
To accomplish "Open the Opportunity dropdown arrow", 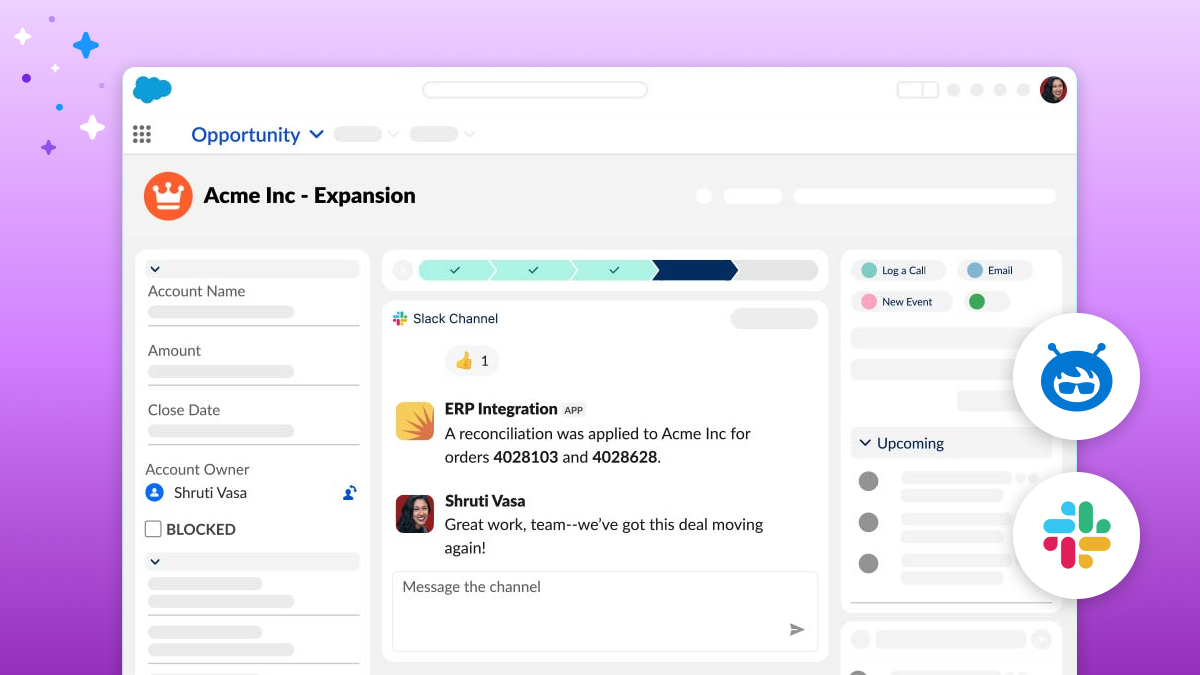I will coord(317,134).
